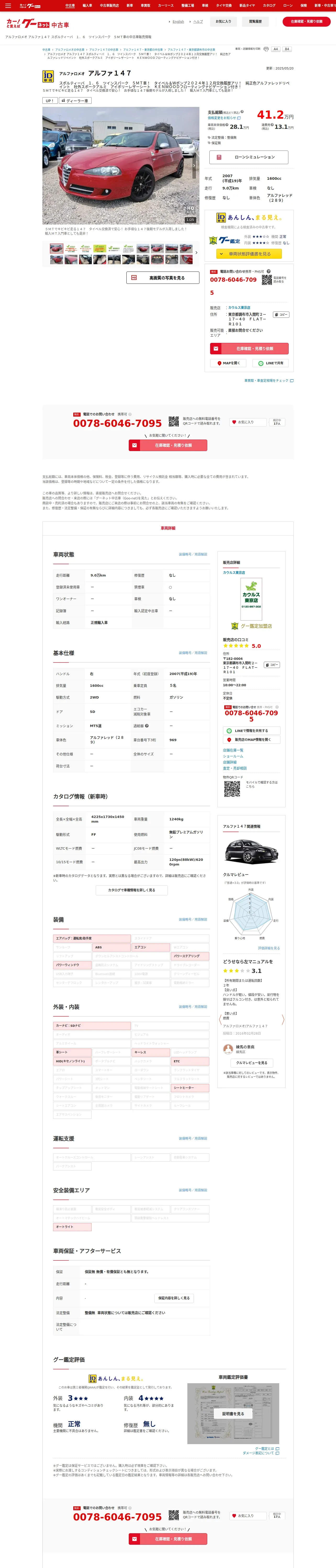Open カウルス東京店 dealer link in summary box
This screenshot has height=1568, width=336.
pos(239,308)
